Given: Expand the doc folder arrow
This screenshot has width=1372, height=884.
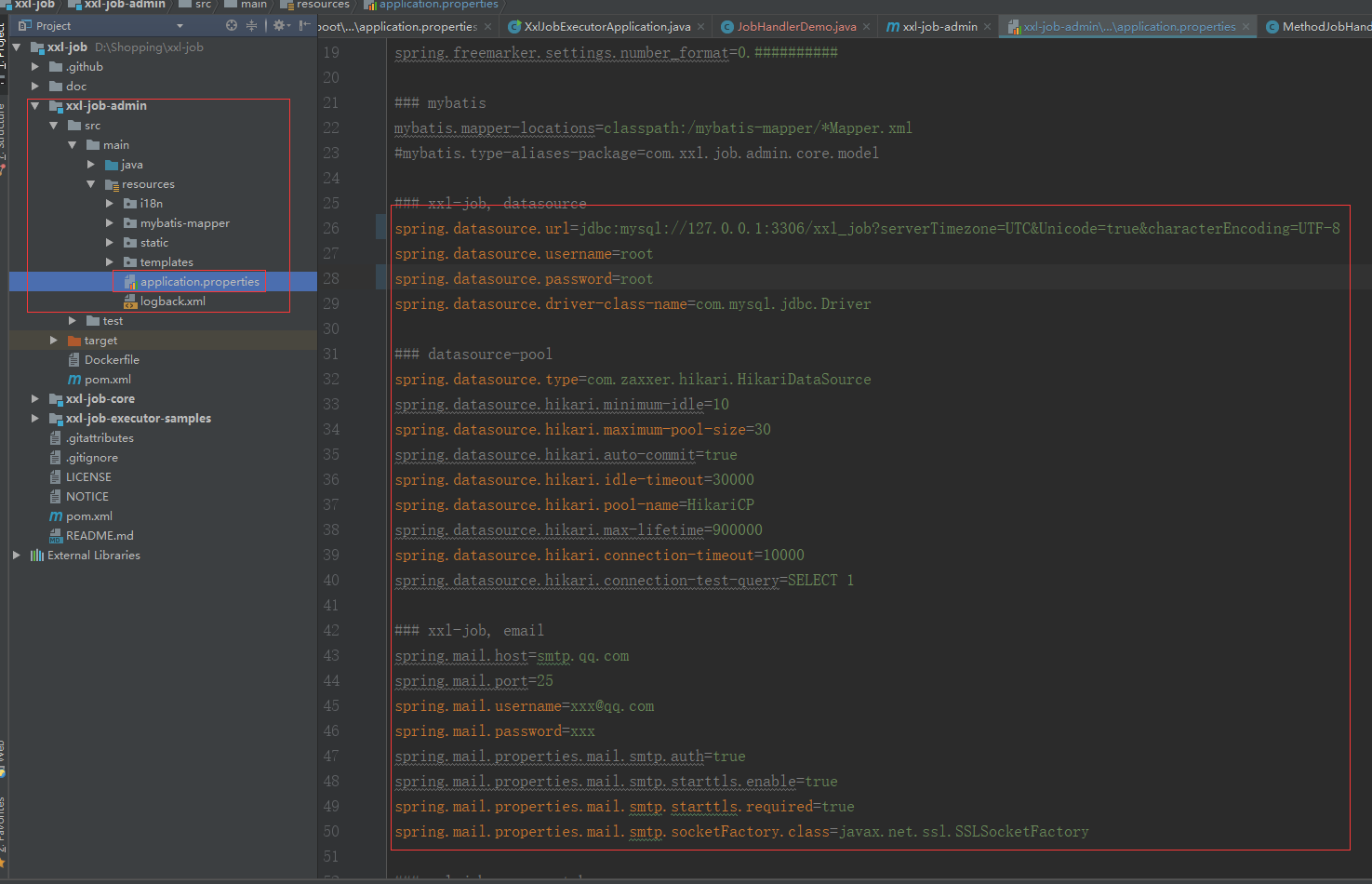Looking at the screenshot, I should pos(34,86).
